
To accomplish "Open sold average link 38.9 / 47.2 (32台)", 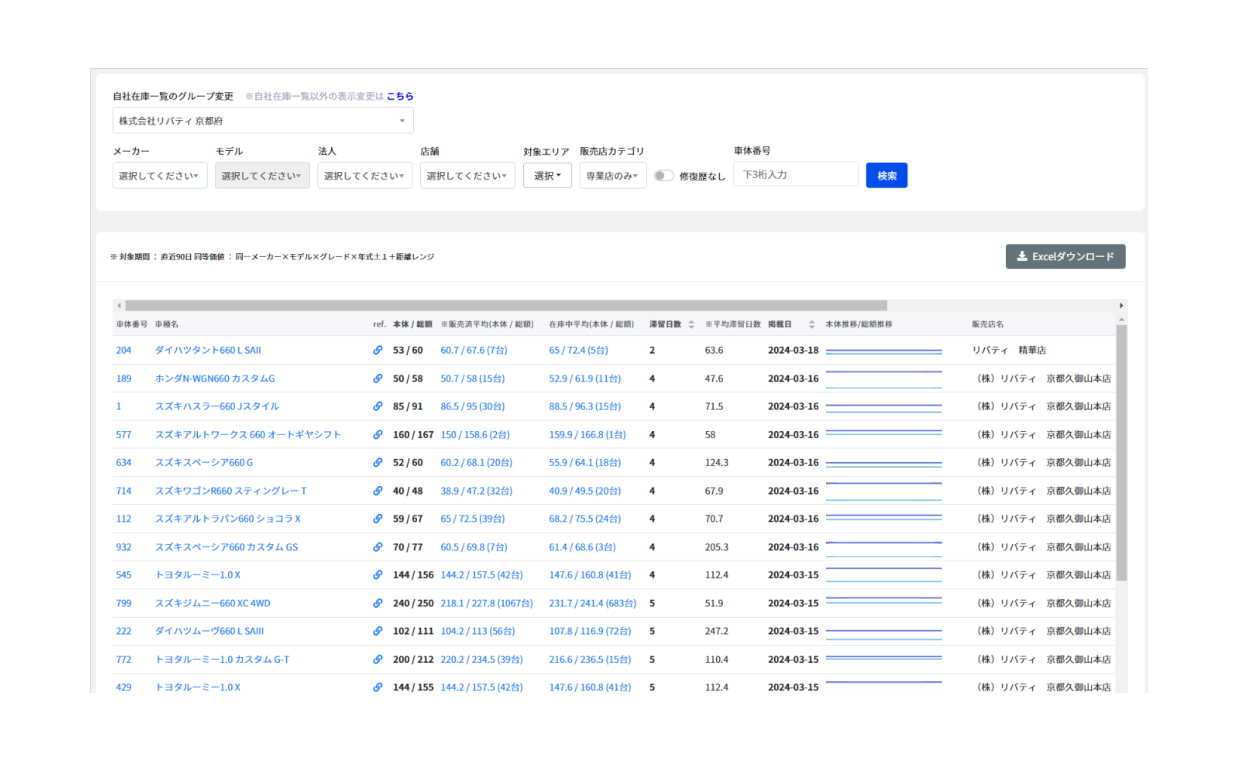I will pos(477,491).
